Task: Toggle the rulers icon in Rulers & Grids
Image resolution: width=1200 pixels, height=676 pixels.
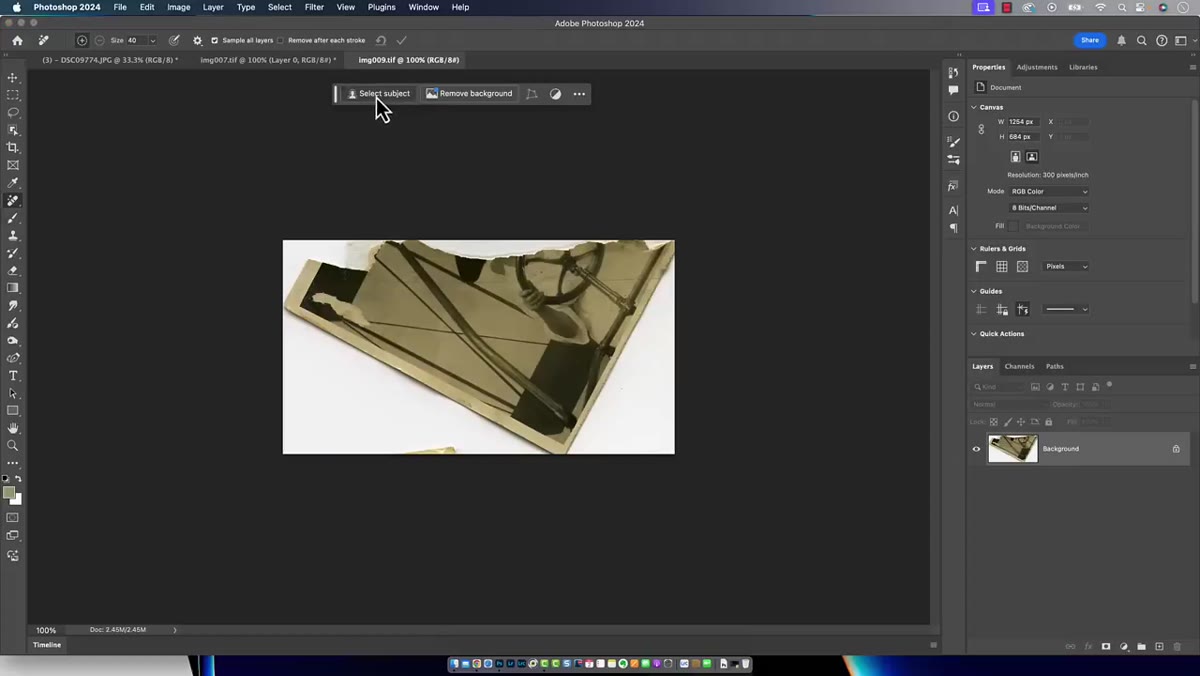Action: tap(981, 267)
